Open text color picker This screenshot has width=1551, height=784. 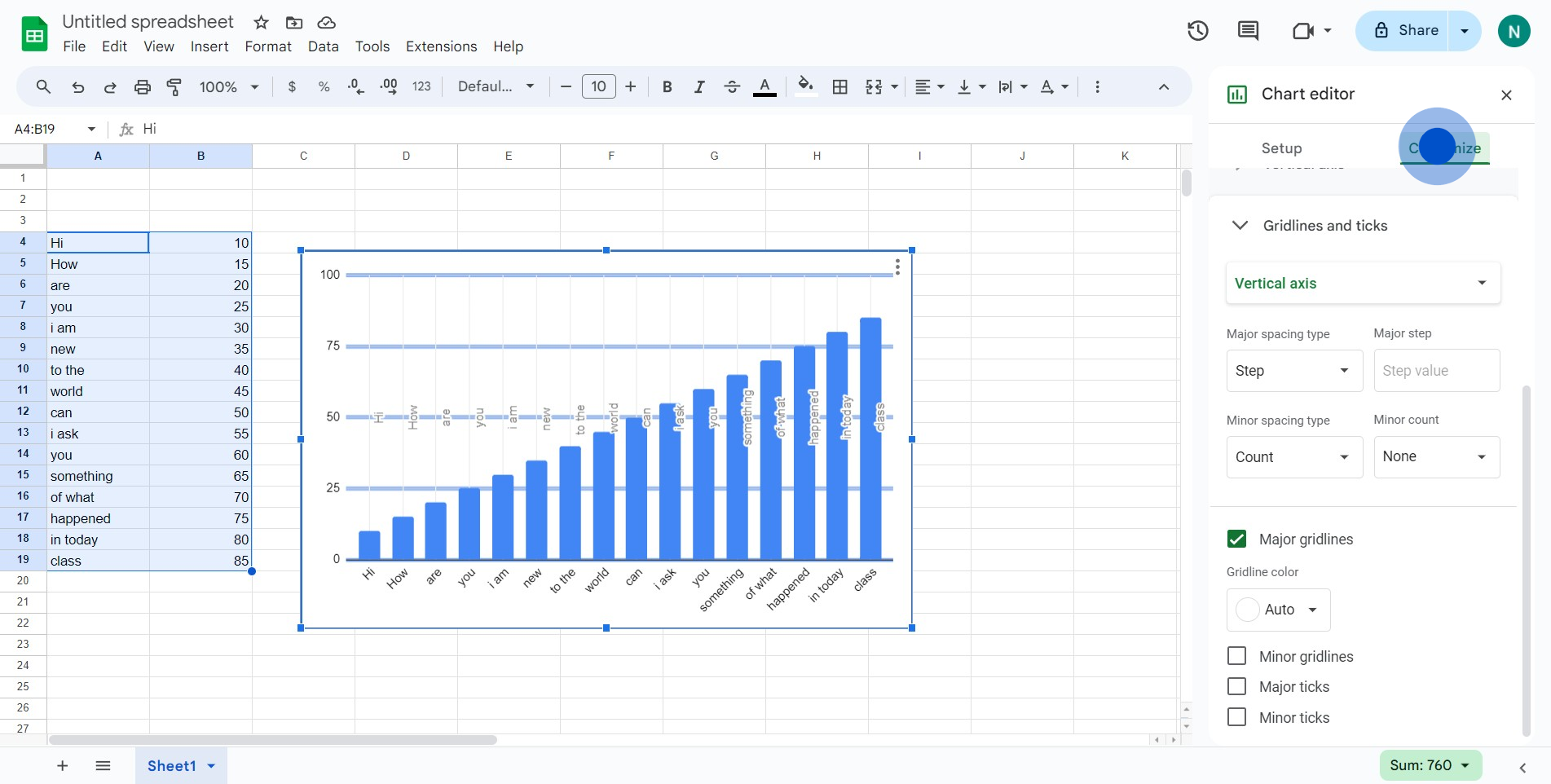(764, 87)
